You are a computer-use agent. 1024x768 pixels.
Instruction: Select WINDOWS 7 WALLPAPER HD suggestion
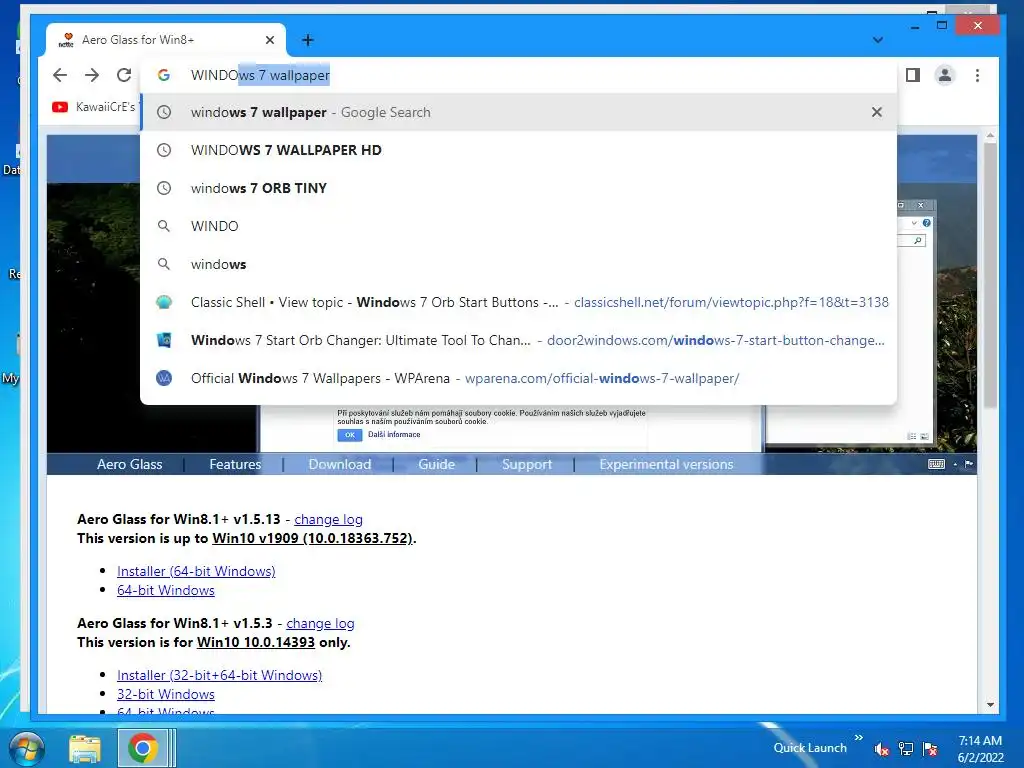pos(519,150)
